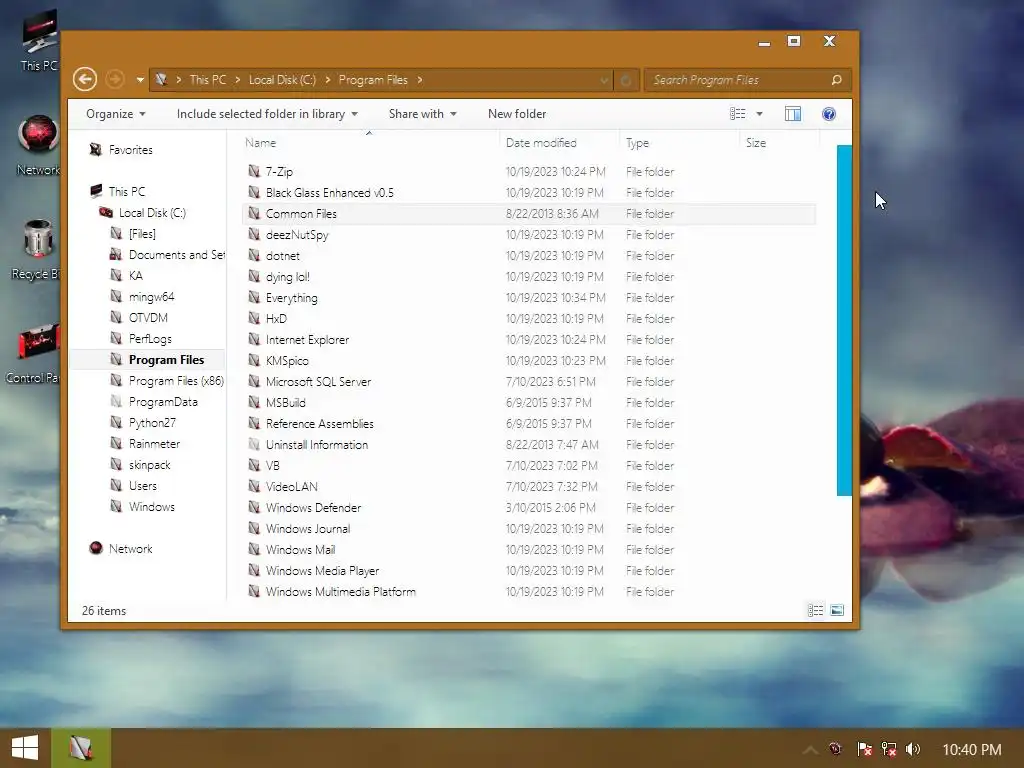Click the Action Center flag tray icon
The width and height of the screenshot is (1024, 768).
865,749
